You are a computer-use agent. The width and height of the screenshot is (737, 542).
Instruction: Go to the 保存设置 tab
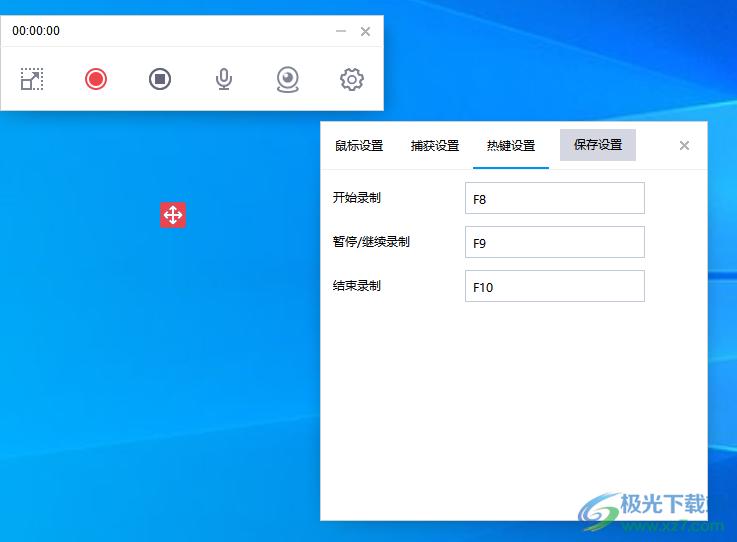598,145
